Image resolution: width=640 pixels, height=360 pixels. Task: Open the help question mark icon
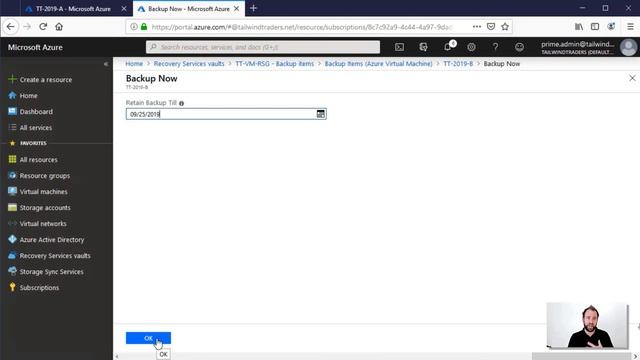(x=495, y=47)
